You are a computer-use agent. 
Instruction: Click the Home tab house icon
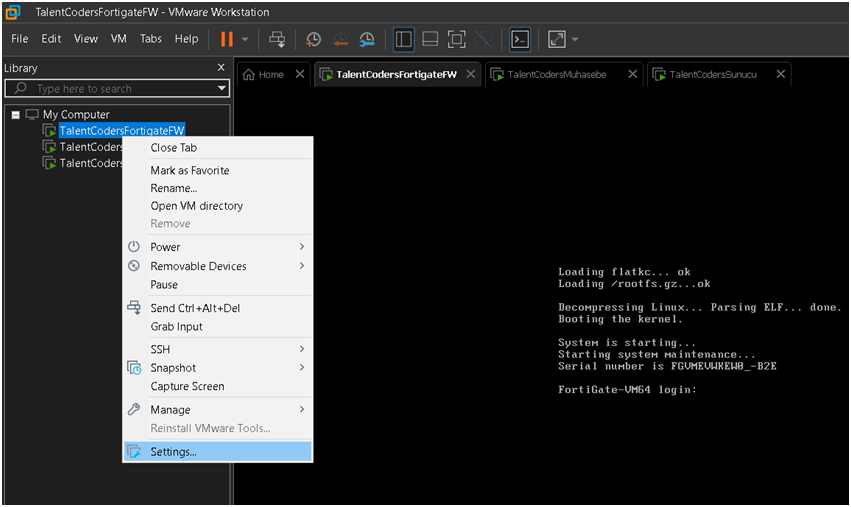tap(249, 74)
